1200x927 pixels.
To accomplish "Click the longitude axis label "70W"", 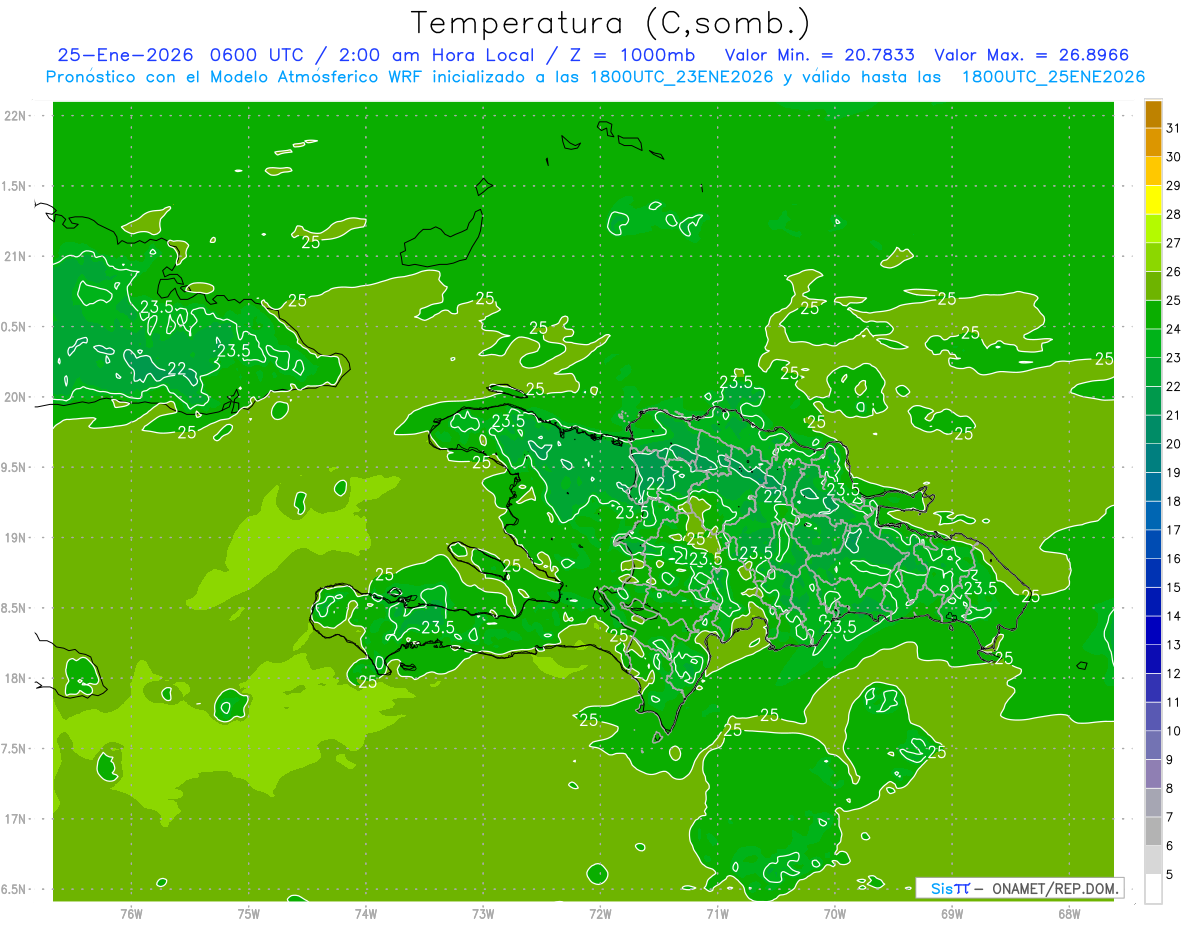I will pyautogui.click(x=835, y=914).
